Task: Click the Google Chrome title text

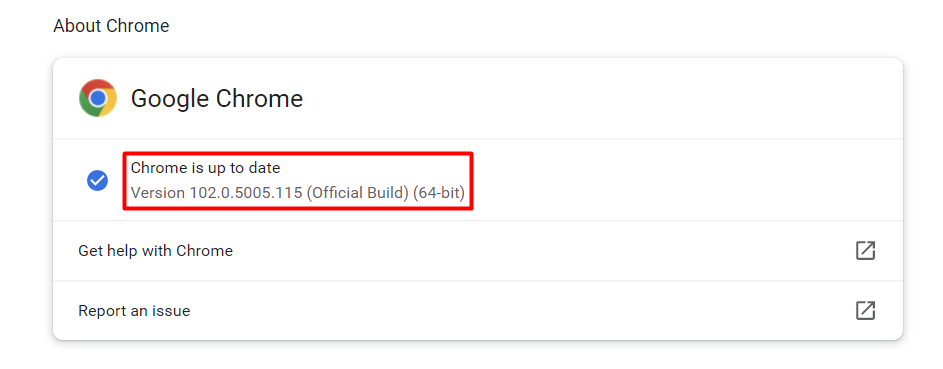Action: click(217, 99)
